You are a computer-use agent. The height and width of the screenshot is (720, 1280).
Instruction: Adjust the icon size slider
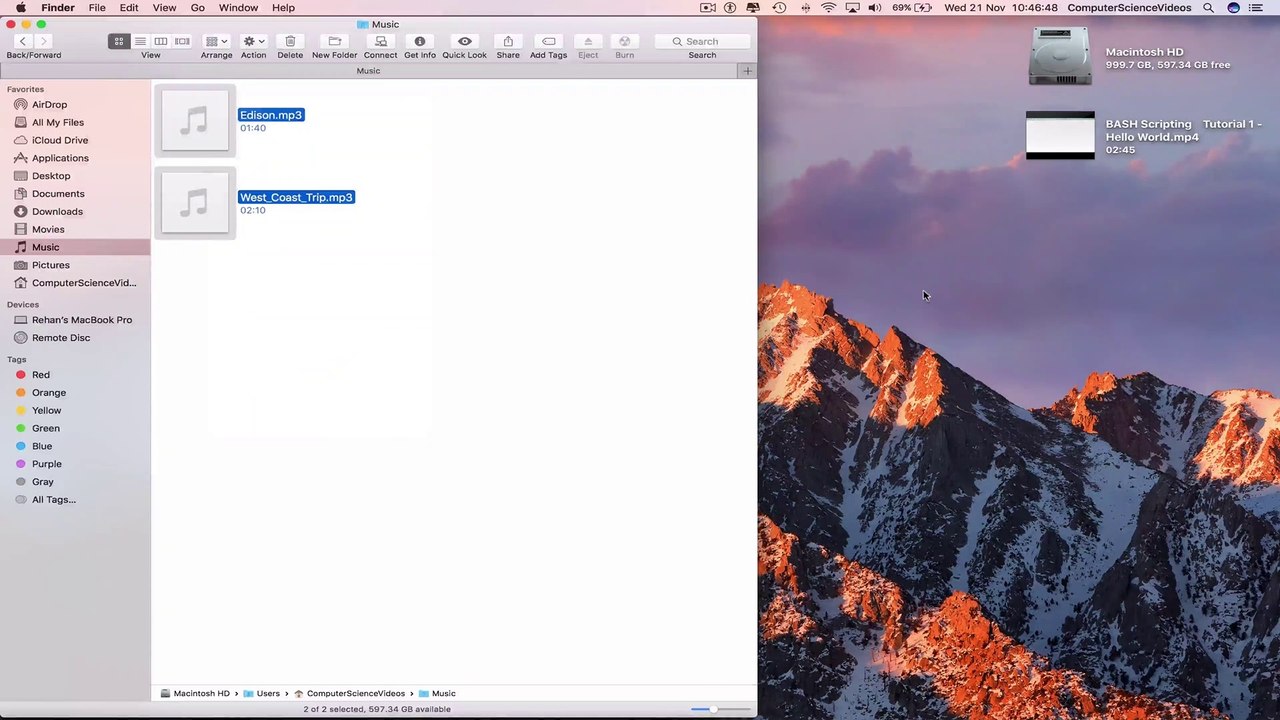tap(720, 709)
